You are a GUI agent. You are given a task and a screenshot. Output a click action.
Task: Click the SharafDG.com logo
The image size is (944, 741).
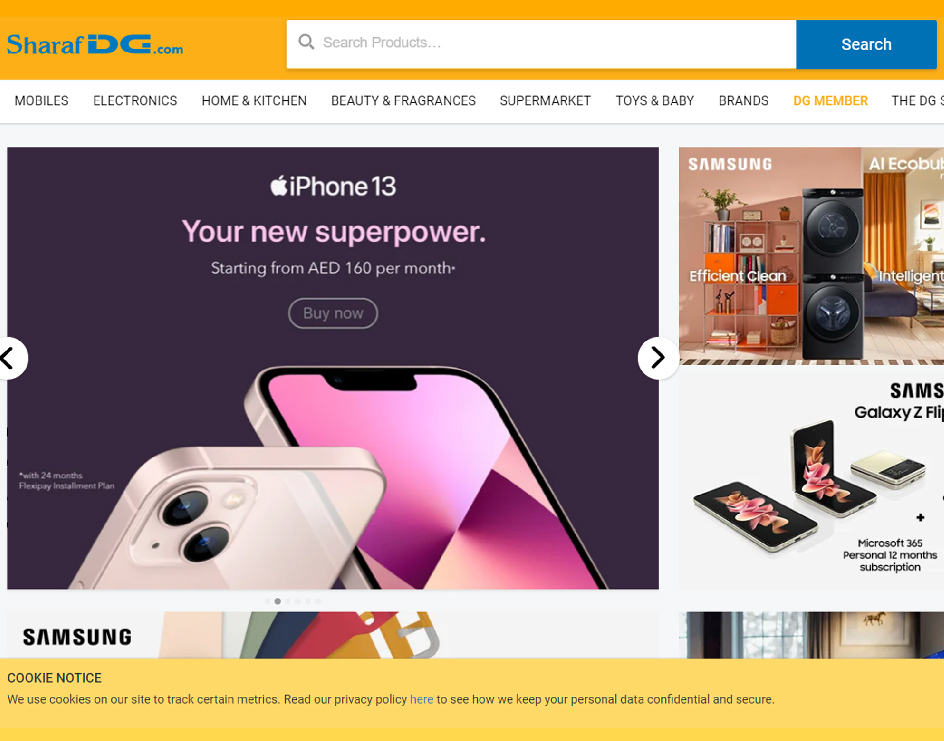(x=95, y=45)
